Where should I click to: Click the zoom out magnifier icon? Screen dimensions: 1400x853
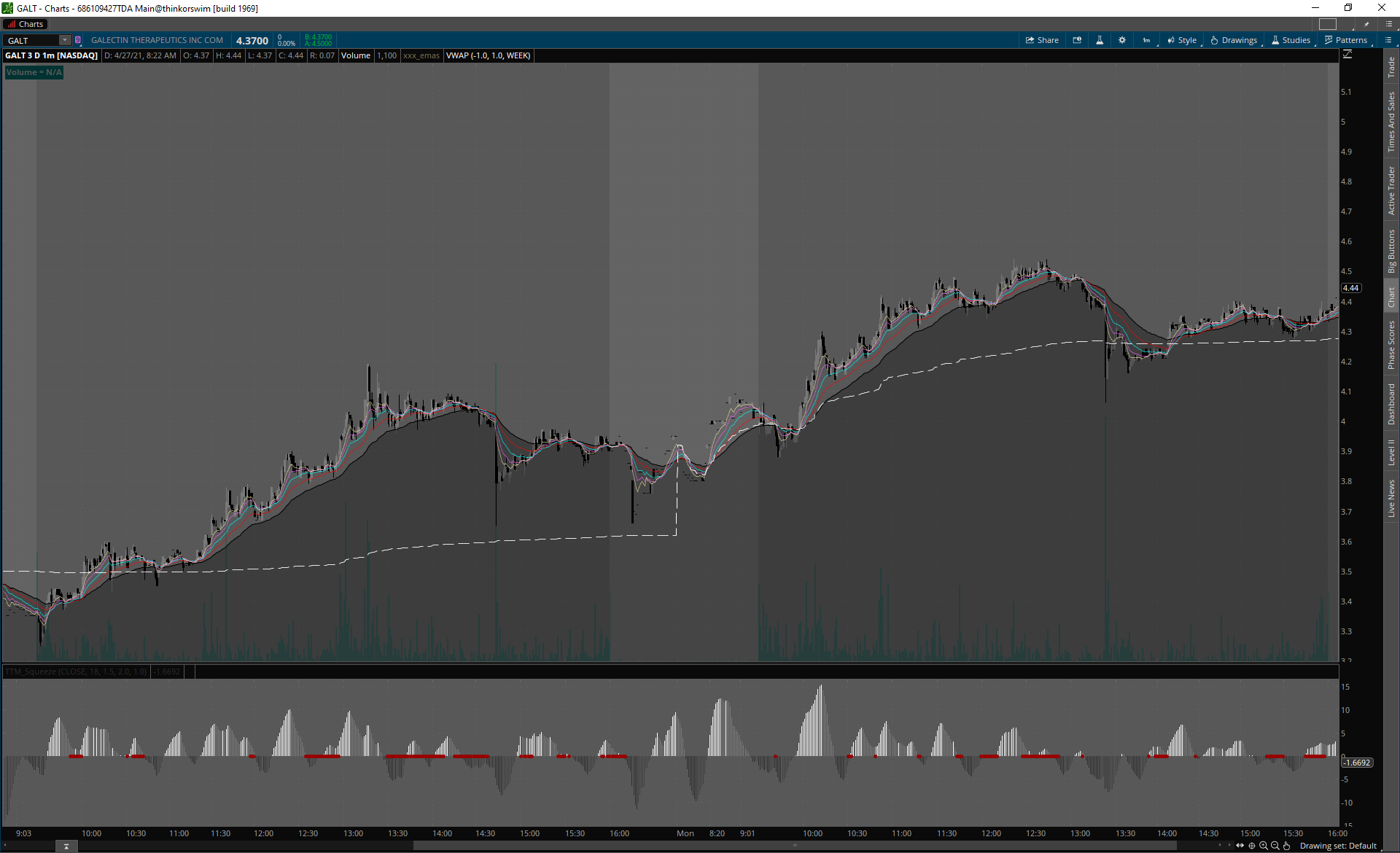[1275, 846]
